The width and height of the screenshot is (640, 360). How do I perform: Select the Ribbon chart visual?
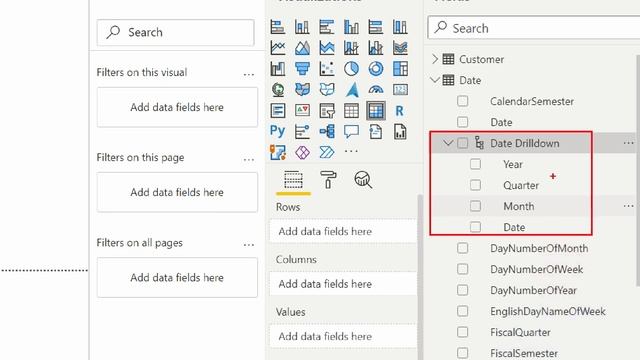400,48
